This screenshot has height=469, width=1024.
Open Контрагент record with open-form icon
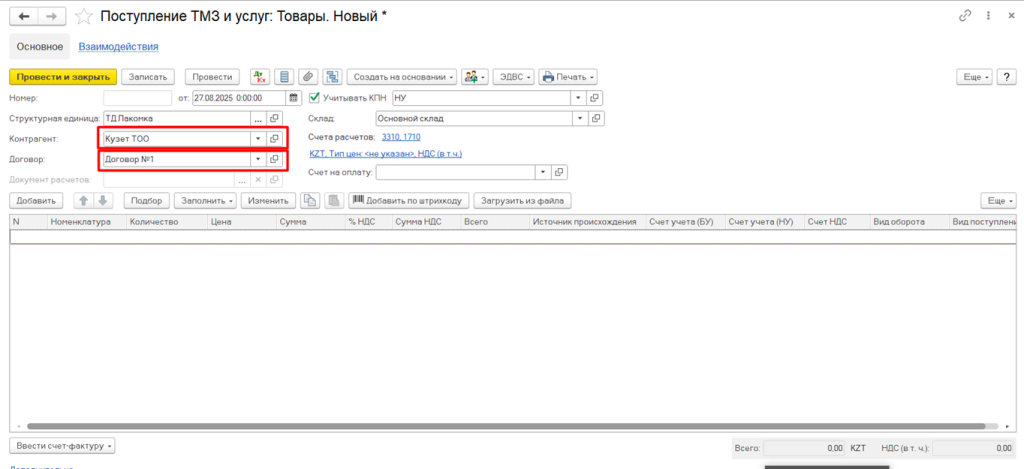pyautogui.click(x=274, y=138)
